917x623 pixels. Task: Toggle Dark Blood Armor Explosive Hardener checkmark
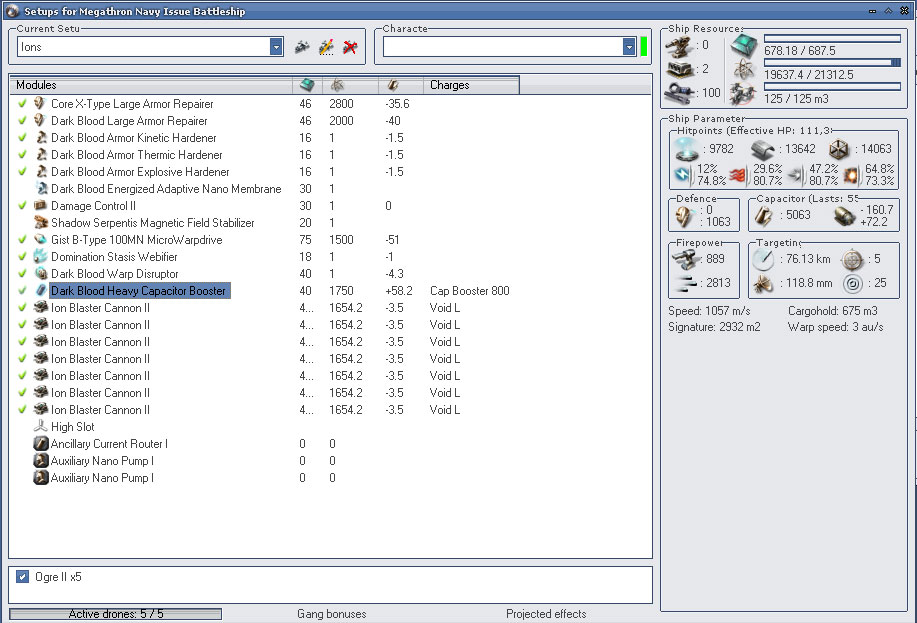click(x=22, y=171)
